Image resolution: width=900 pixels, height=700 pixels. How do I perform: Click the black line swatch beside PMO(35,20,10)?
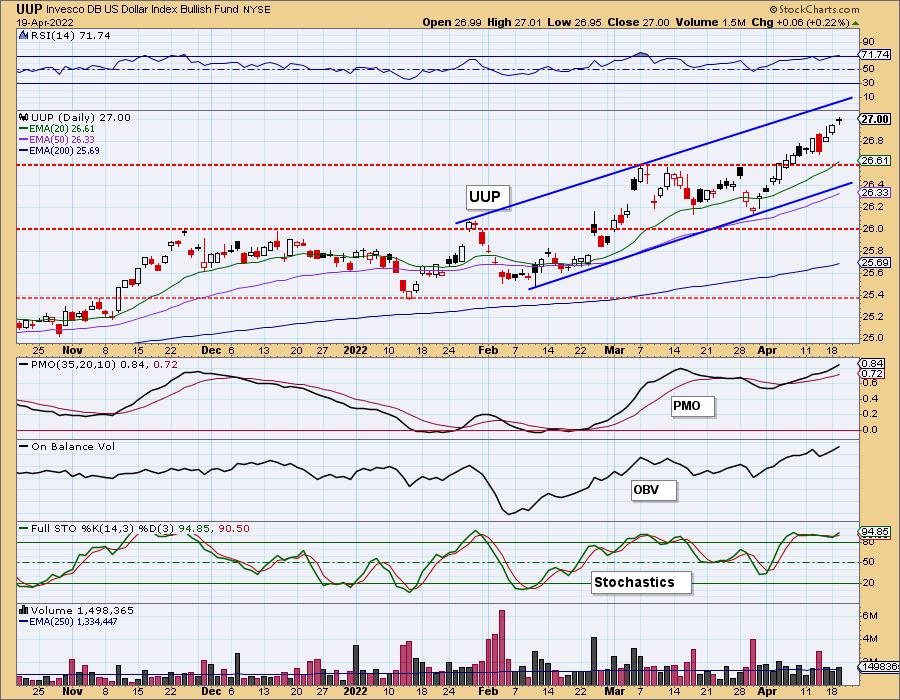tap(24, 364)
